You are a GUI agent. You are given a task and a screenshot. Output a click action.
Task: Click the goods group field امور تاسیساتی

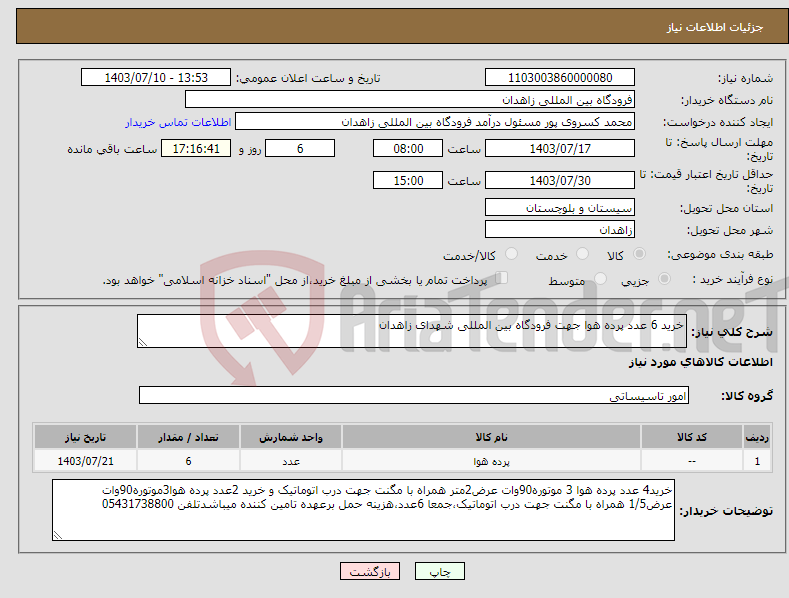[x=414, y=396]
